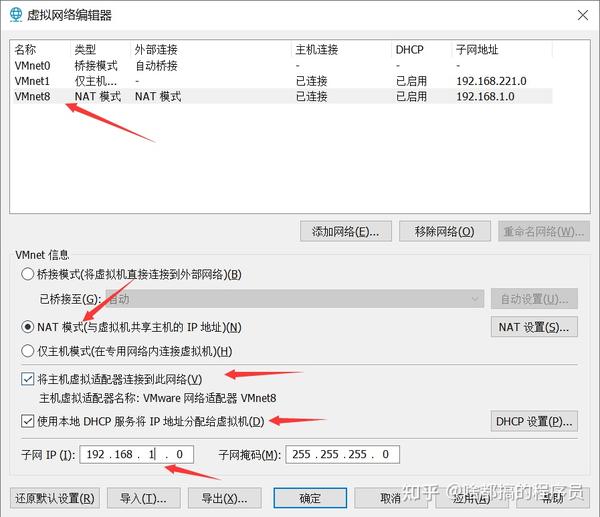600x517 pixels.
Task: Click the 取消 button
Action: coord(391,498)
